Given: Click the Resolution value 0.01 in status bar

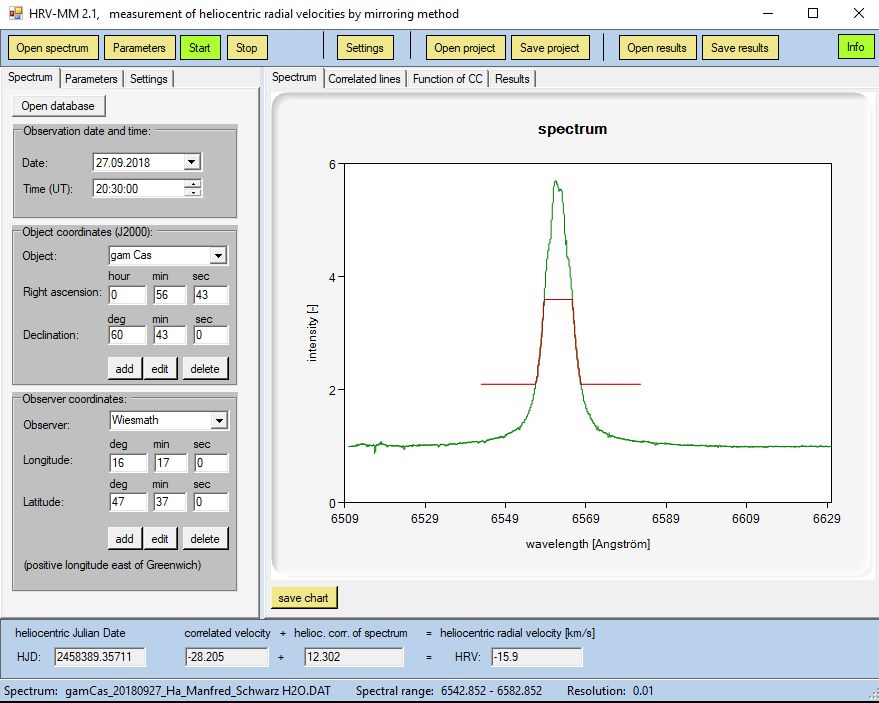Looking at the screenshot, I should (x=643, y=691).
